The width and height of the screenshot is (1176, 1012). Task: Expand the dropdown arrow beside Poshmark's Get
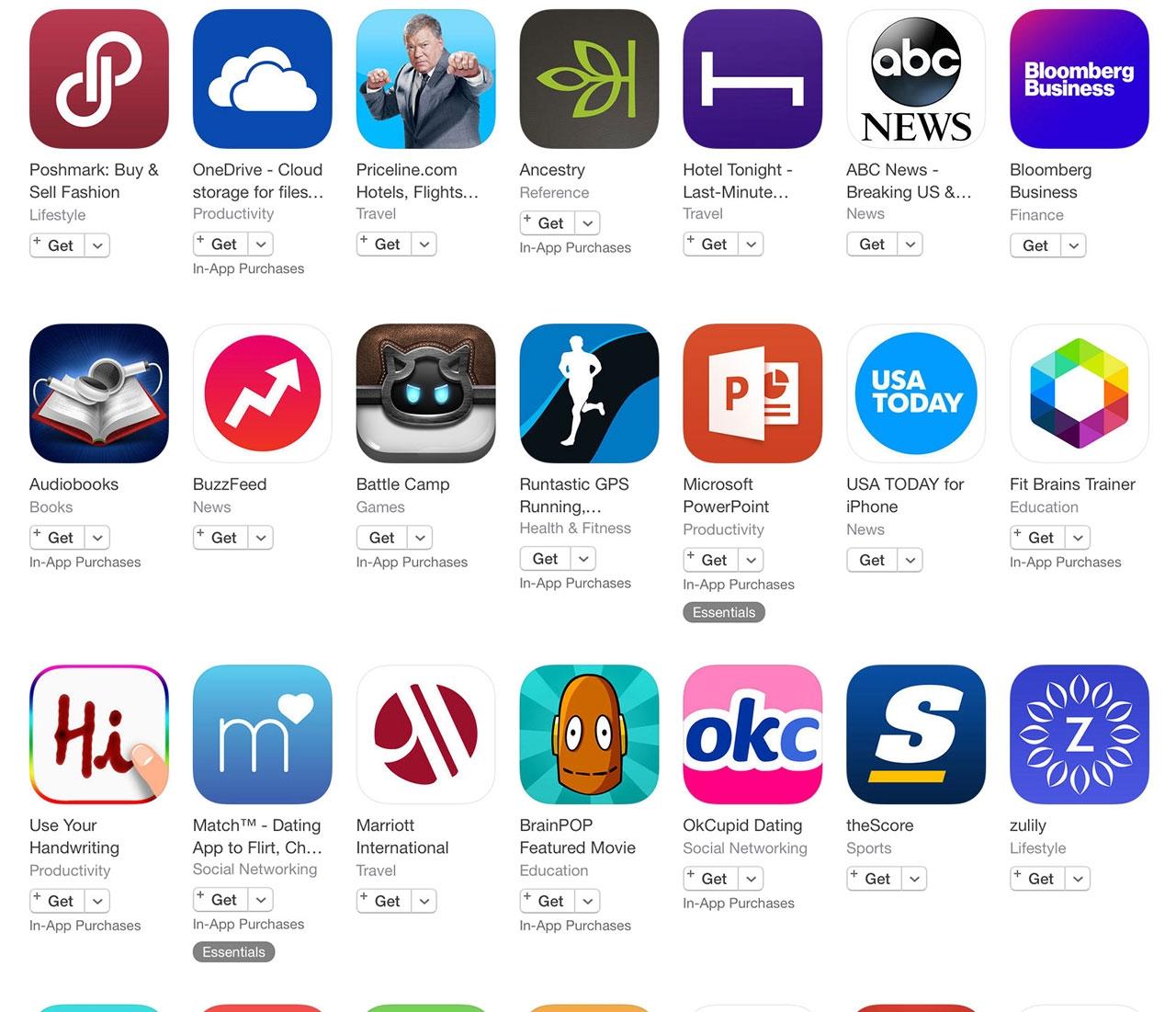[97, 245]
